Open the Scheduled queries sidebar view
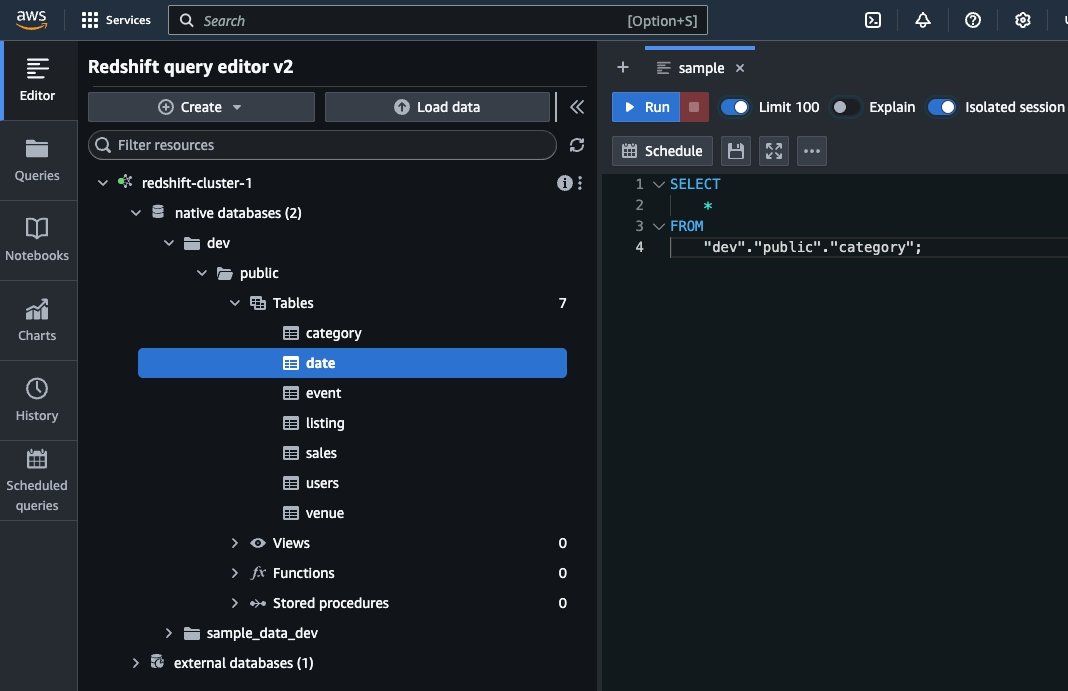 (x=37, y=481)
